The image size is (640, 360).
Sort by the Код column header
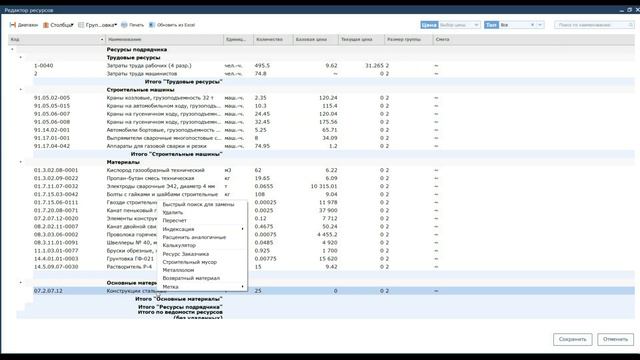[57, 40]
